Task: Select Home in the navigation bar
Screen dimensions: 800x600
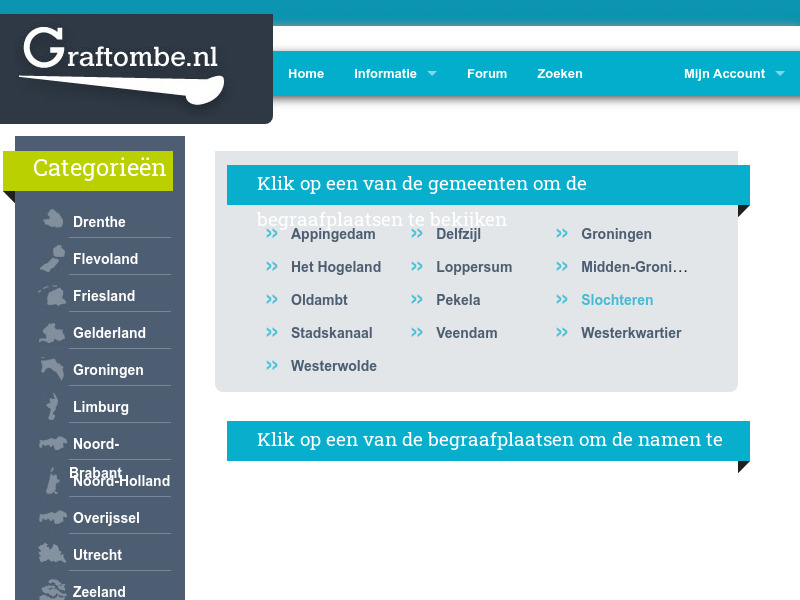Action: tap(306, 73)
